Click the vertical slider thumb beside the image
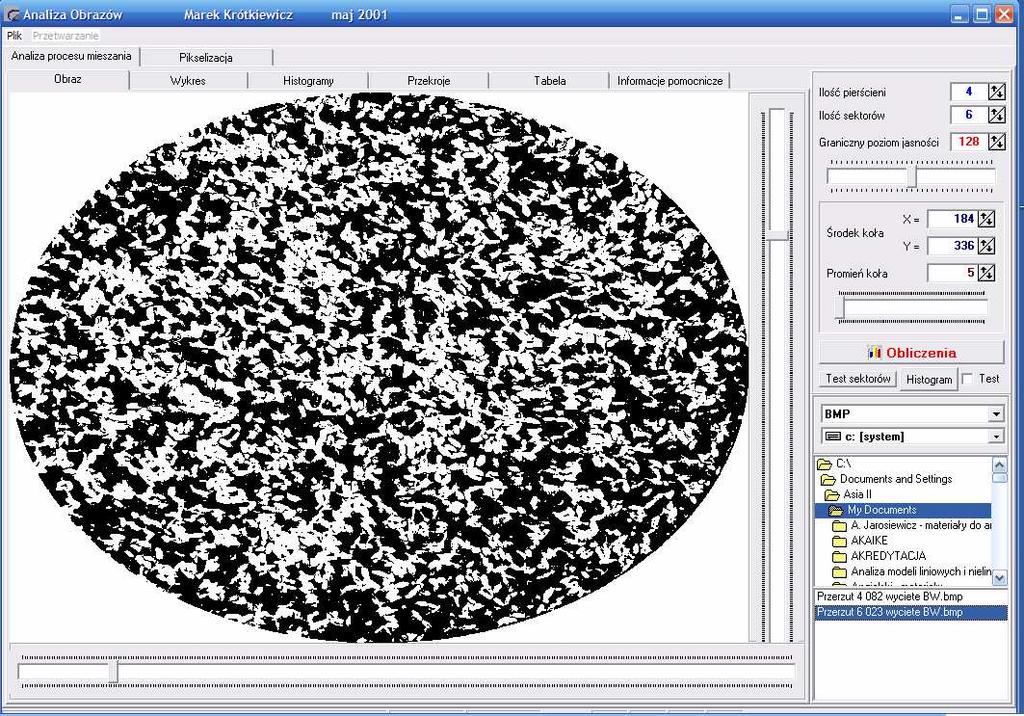Image resolution: width=1024 pixels, height=716 pixels. point(777,235)
